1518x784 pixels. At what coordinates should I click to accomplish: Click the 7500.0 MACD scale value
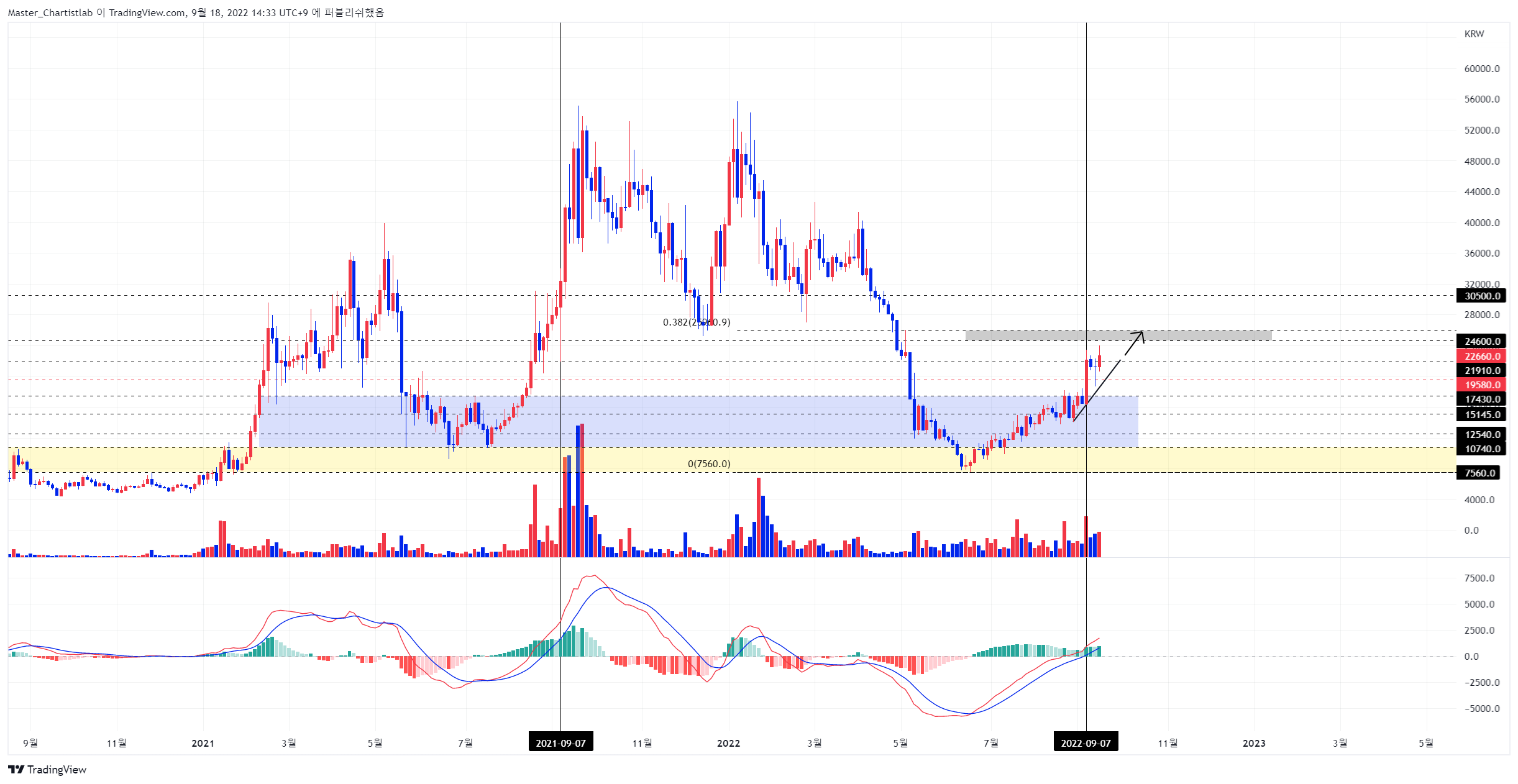tap(1479, 578)
